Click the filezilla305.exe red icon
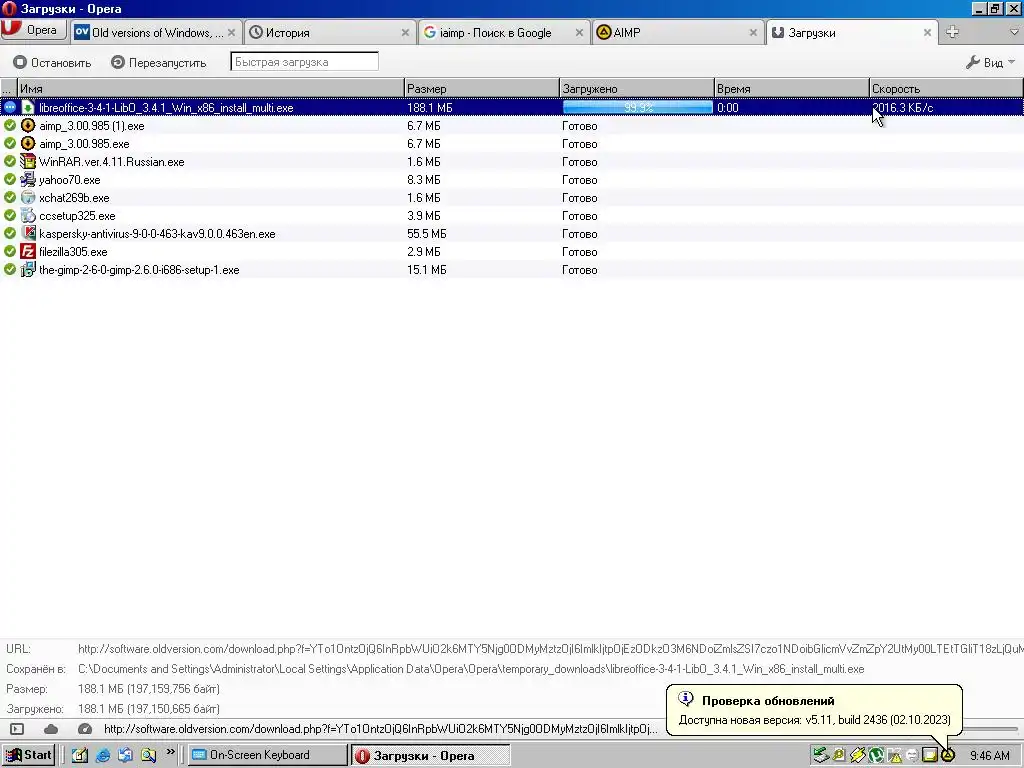This screenshot has width=1024, height=768. coord(27,251)
